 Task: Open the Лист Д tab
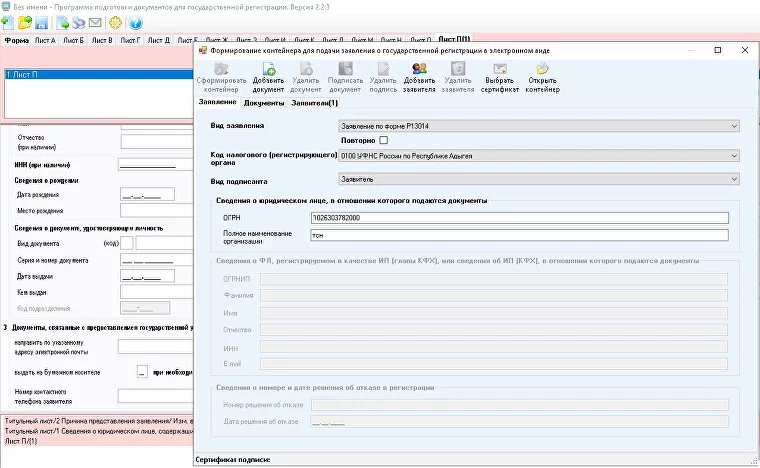tap(158, 41)
